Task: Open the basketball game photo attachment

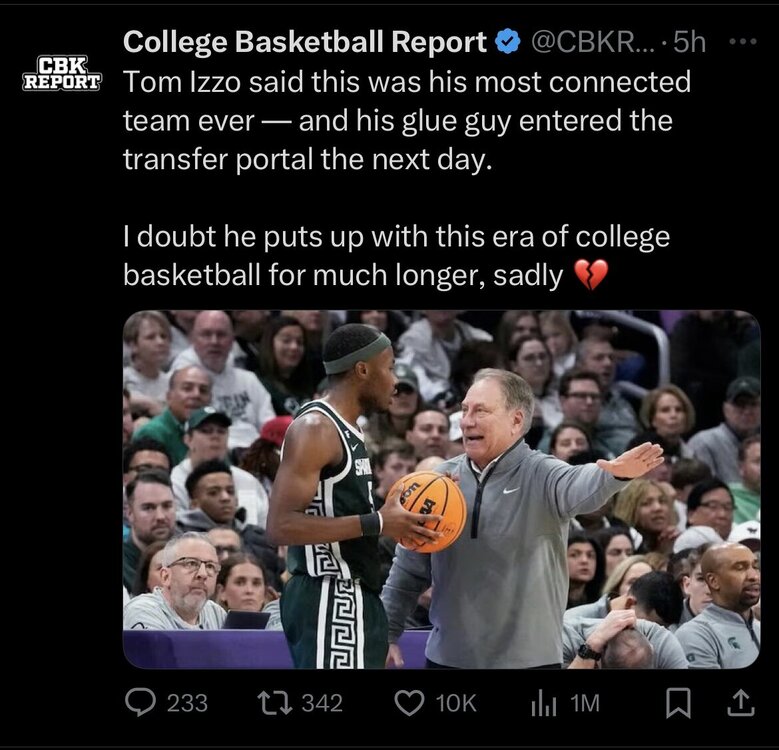Action: 441,489
